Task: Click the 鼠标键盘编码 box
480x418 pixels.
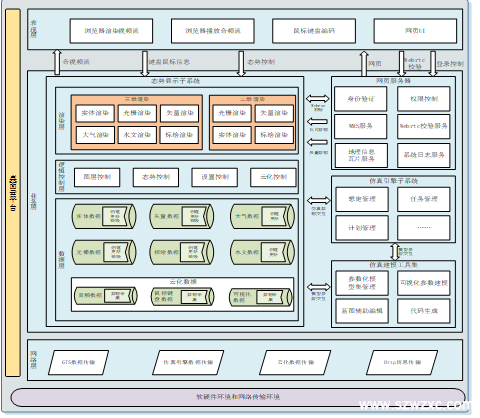Action: [x=314, y=31]
